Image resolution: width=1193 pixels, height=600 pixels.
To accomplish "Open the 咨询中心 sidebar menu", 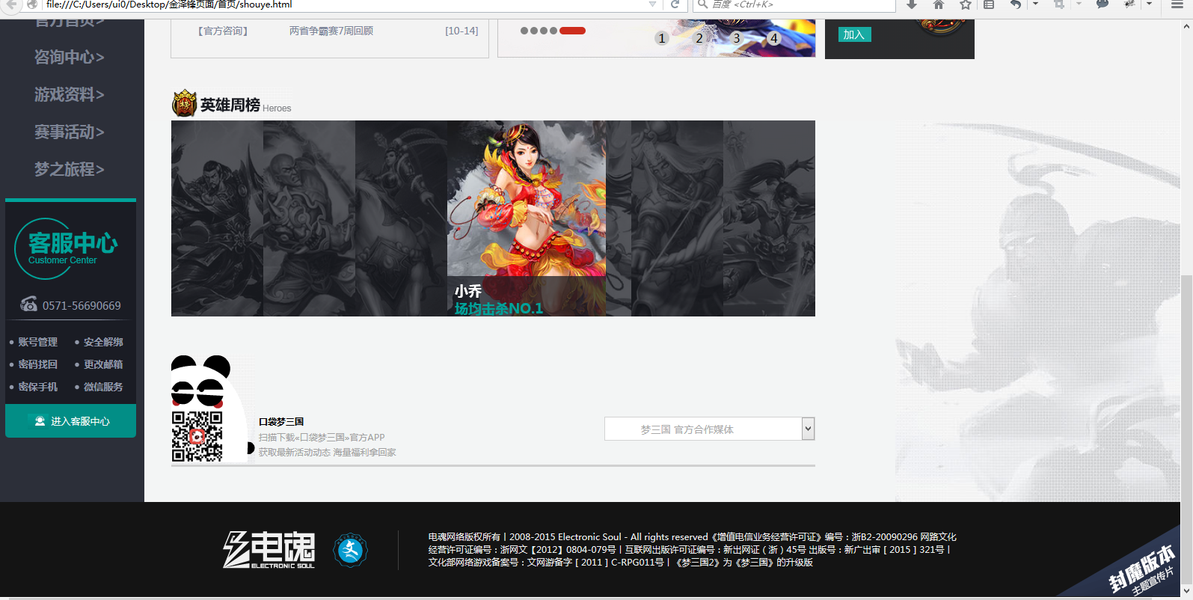I will [69, 57].
